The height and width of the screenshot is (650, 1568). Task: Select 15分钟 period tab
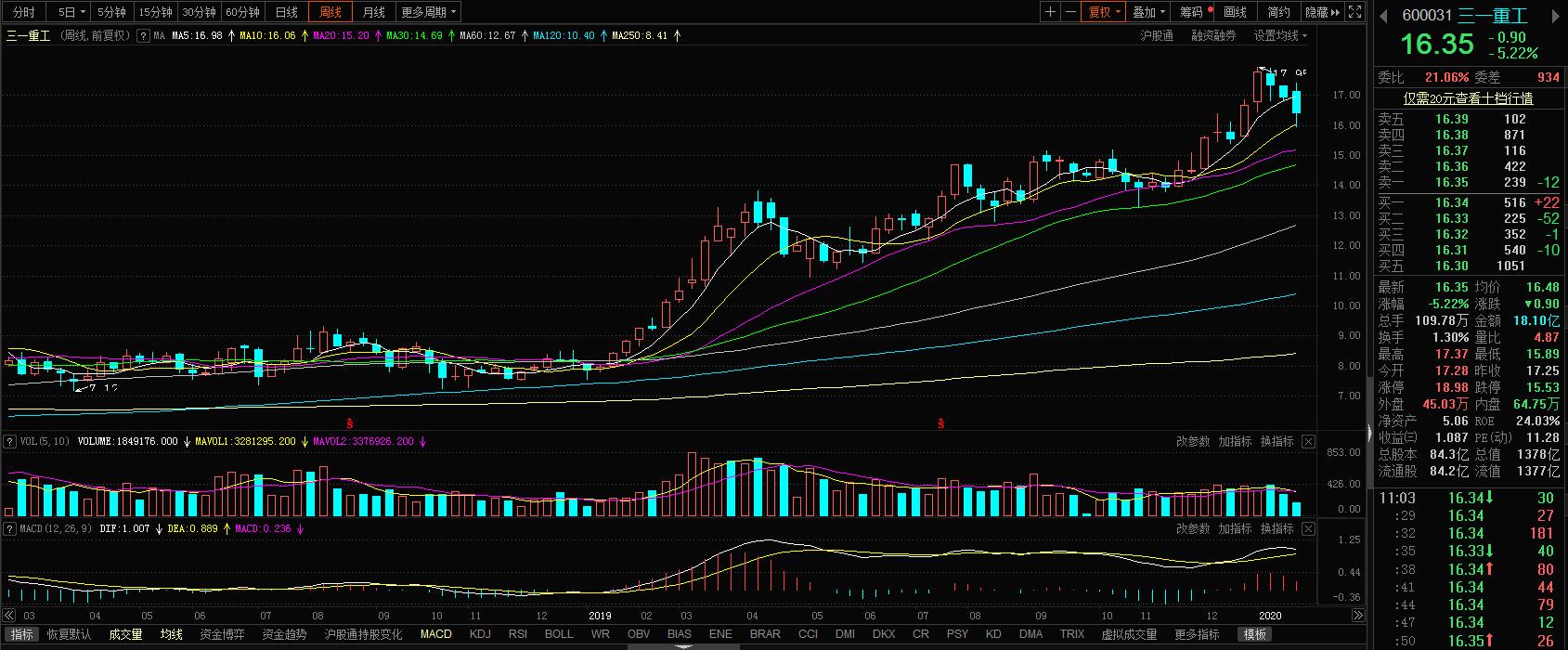click(156, 12)
